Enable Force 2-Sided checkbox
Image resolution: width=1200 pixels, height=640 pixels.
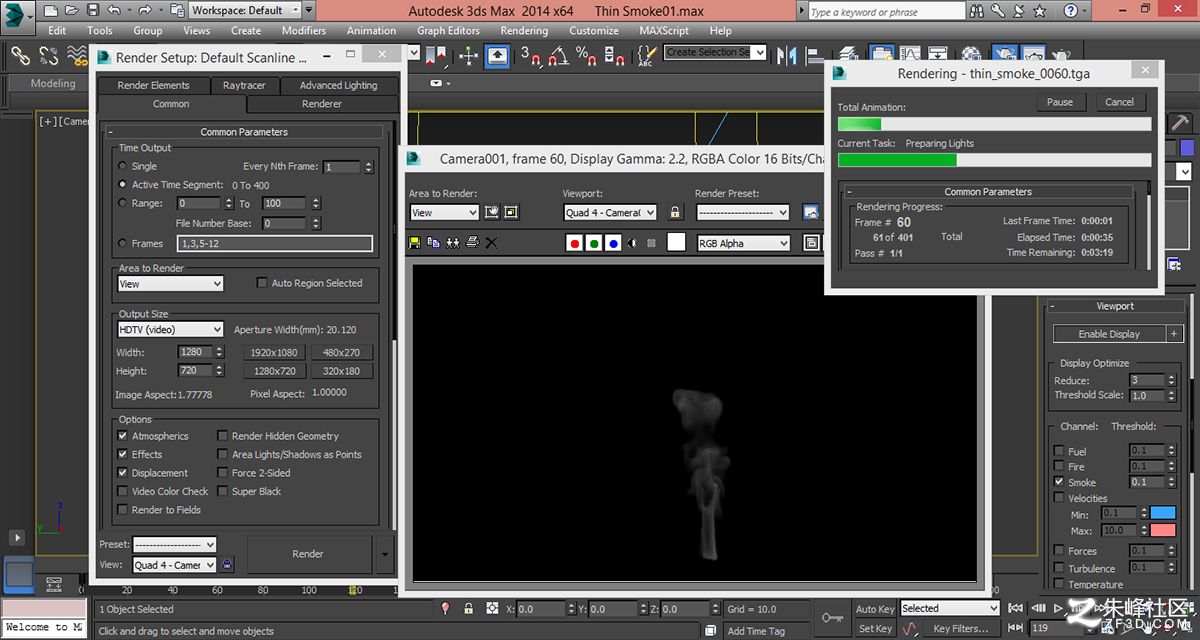pyautogui.click(x=223, y=473)
